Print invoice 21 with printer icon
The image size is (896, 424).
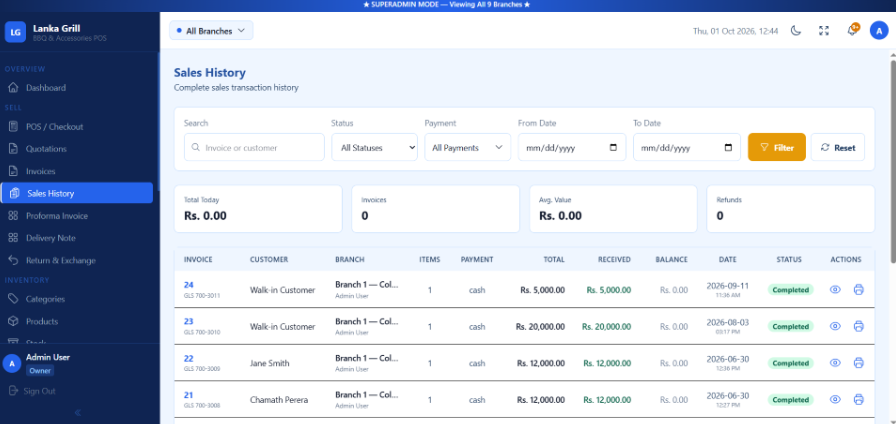(x=858, y=399)
